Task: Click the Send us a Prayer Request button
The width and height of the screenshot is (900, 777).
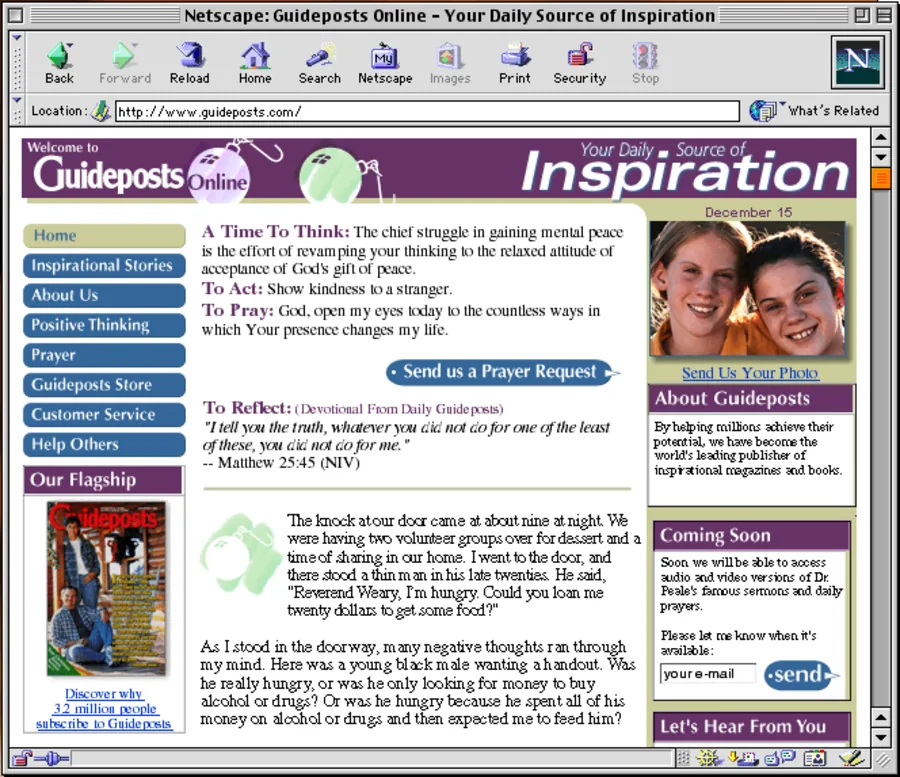Action: coord(503,372)
